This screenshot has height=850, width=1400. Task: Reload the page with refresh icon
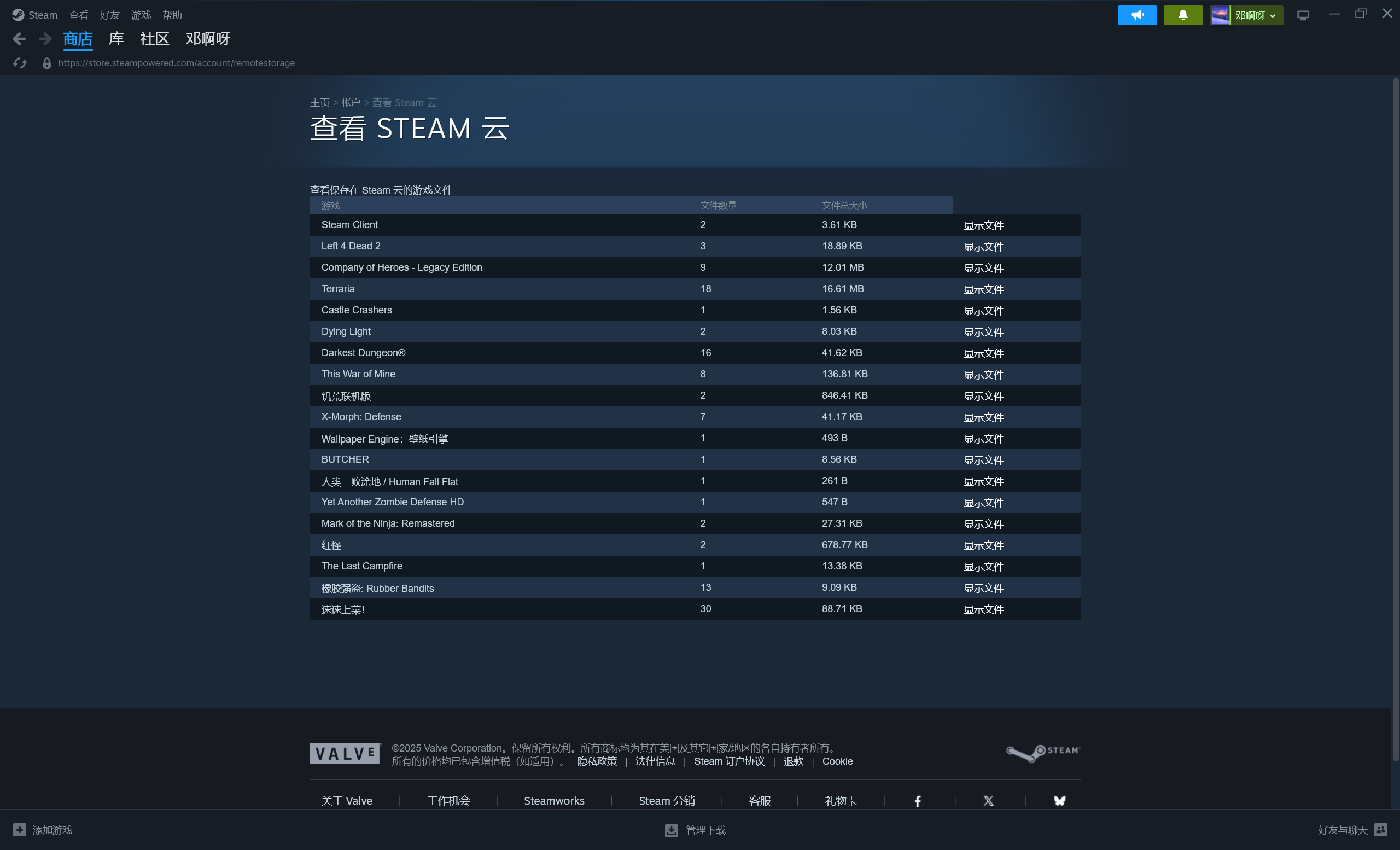pyautogui.click(x=20, y=63)
